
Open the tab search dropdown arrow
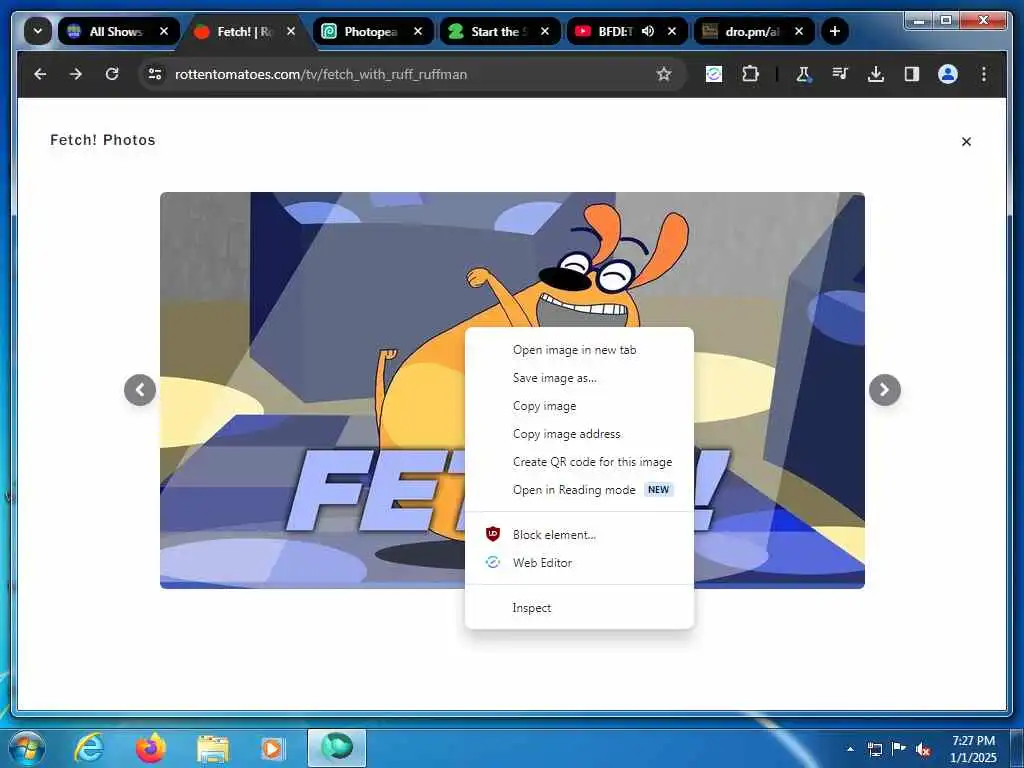[38, 31]
